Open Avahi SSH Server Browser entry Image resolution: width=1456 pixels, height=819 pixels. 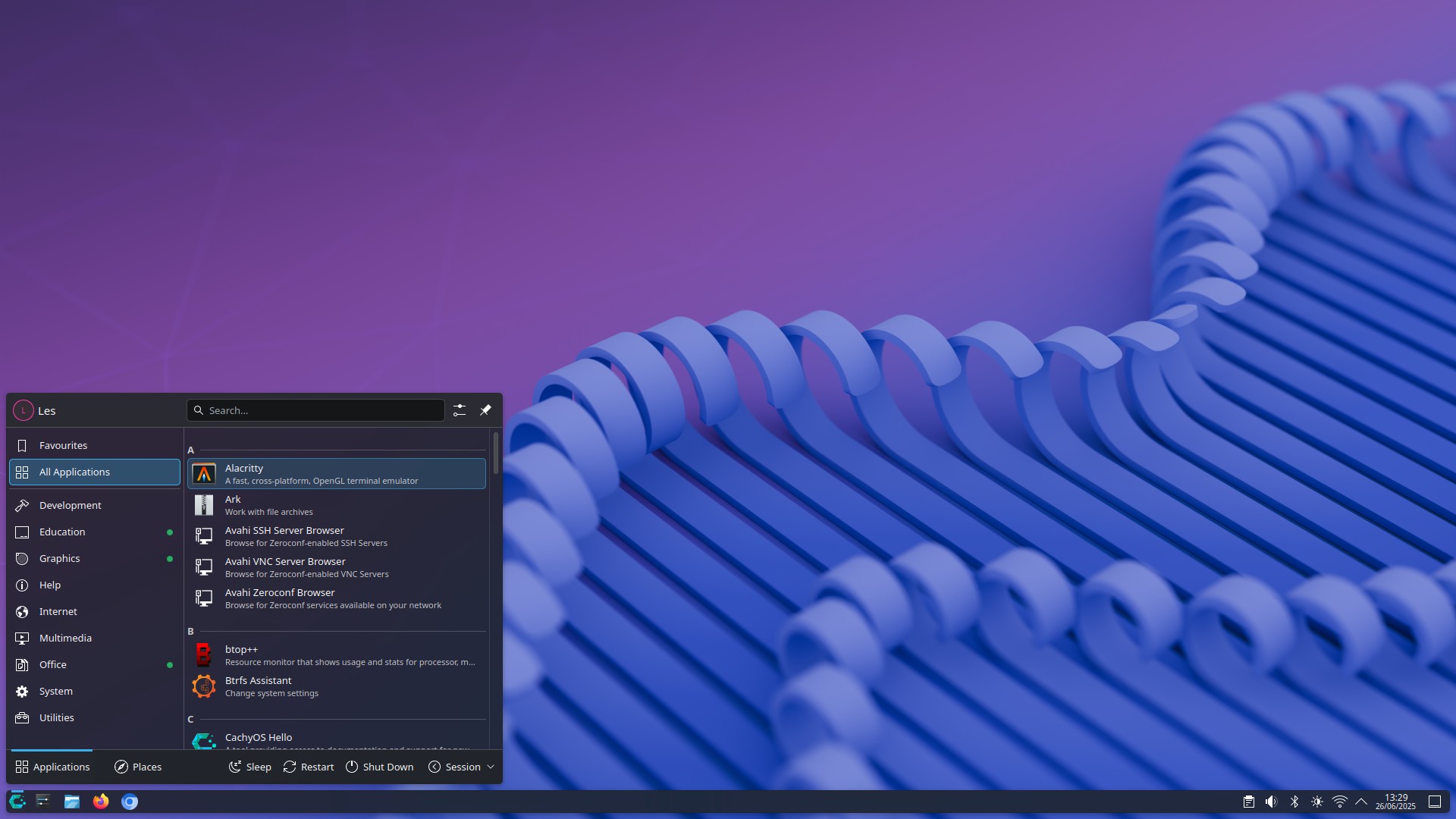point(337,536)
